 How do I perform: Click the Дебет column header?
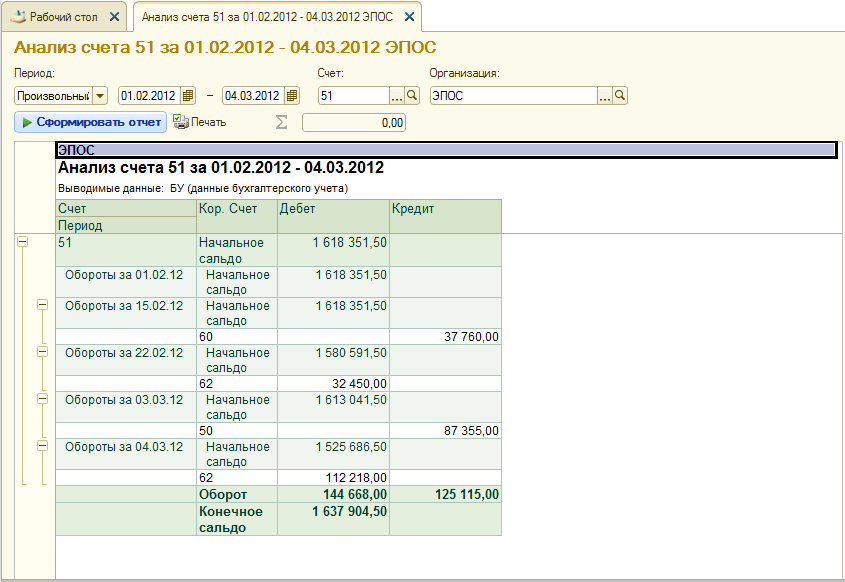pyautogui.click(x=334, y=217)
